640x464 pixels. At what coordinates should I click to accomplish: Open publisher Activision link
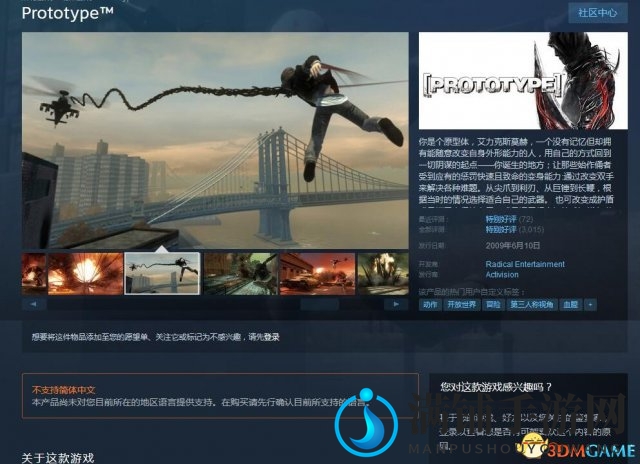502,275
